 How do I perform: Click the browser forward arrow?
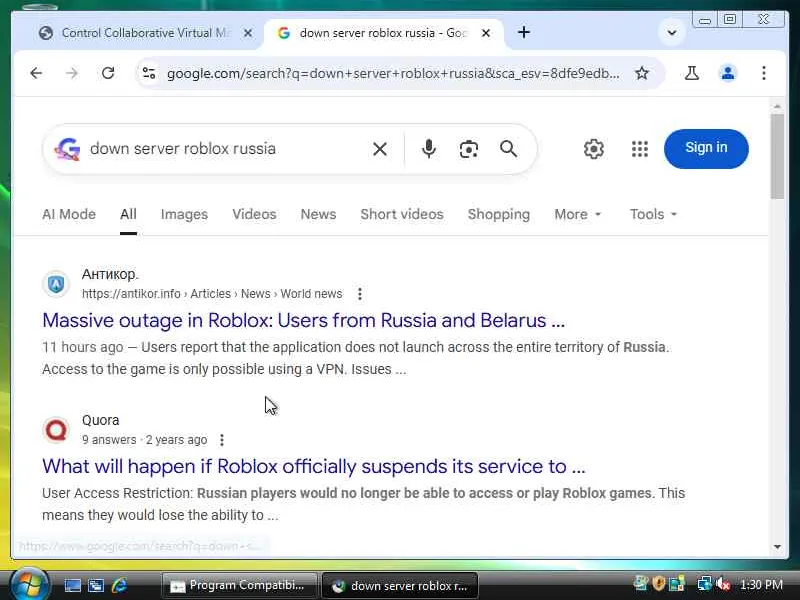coord(71,73)
